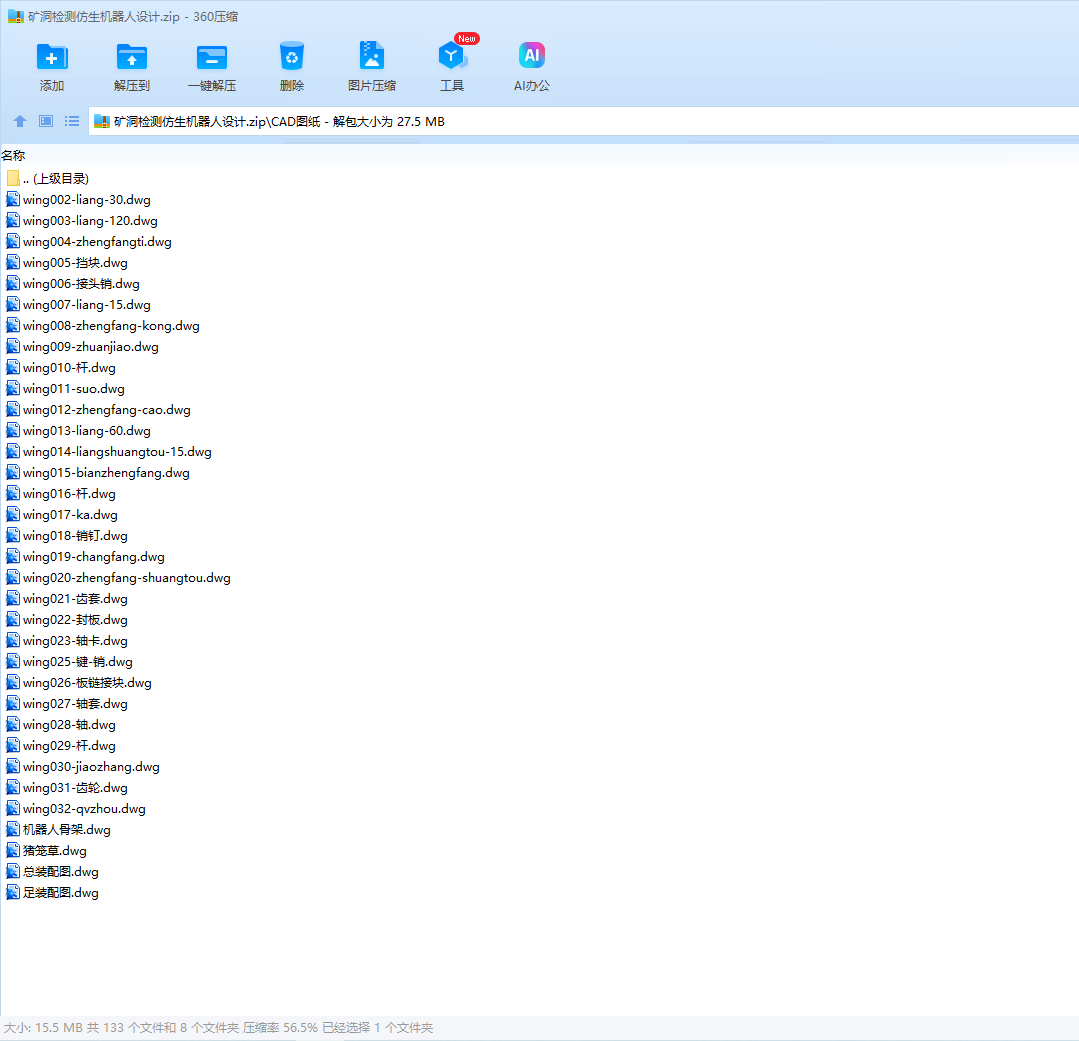
Task: Select the wing013-liang-60.dwg file icon
Action: [13, 431]
